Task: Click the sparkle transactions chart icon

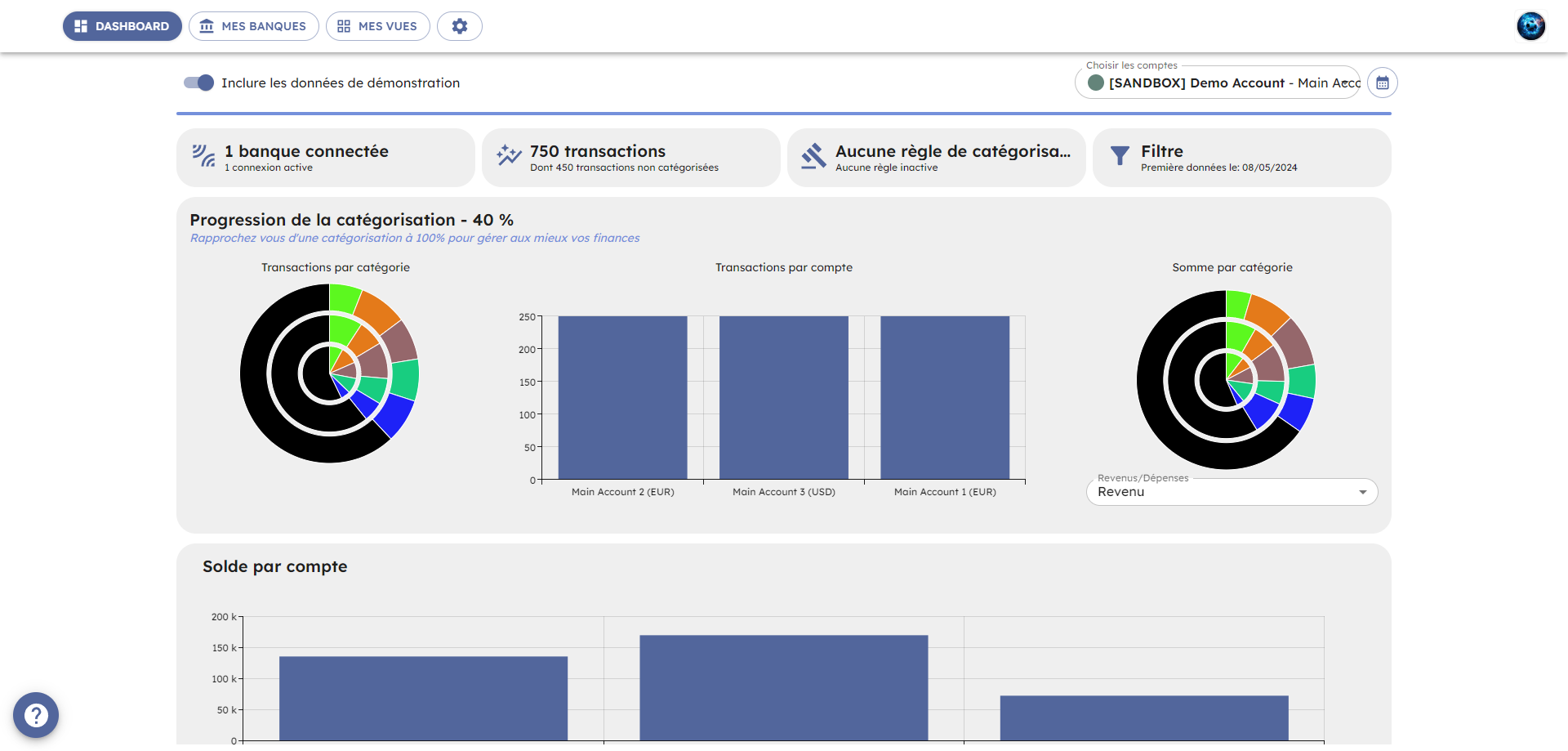Action: [509, 155]
